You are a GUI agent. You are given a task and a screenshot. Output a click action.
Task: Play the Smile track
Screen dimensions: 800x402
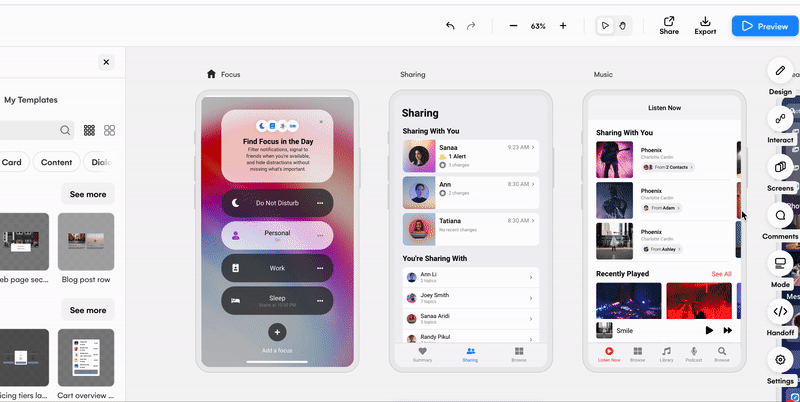click(709, 331)
